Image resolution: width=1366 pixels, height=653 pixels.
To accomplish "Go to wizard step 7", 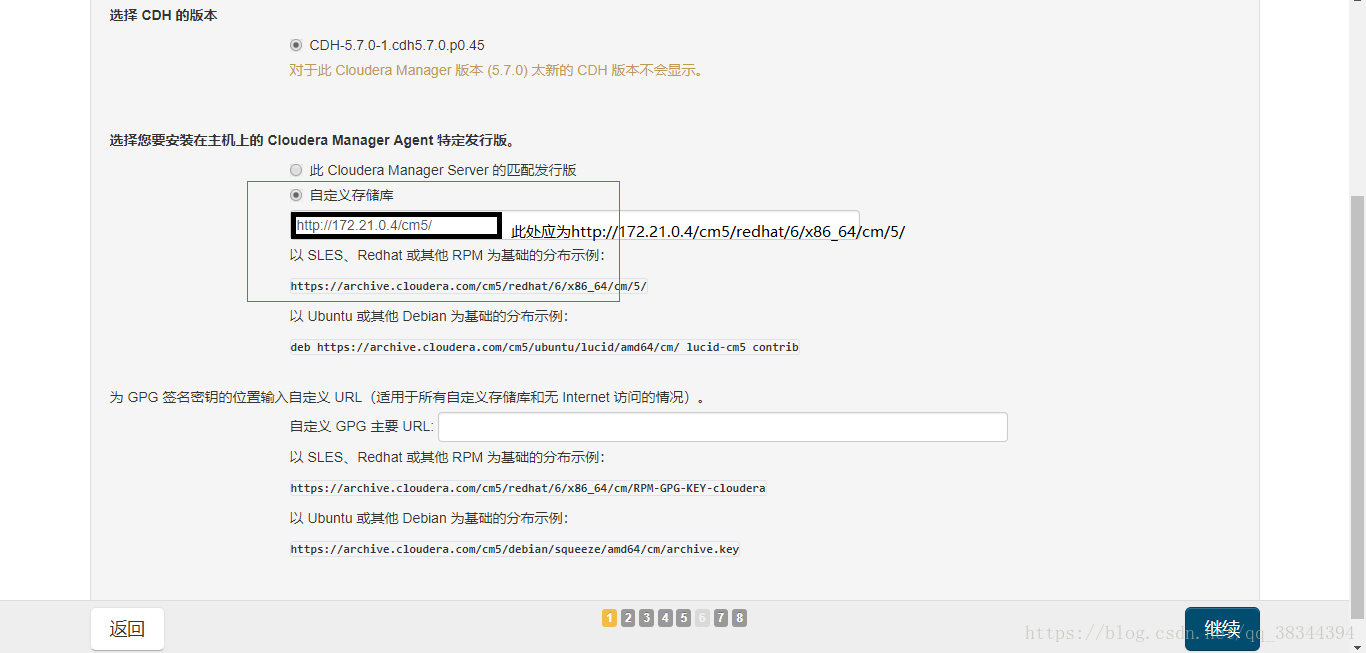I will click(x=721, y=618).
